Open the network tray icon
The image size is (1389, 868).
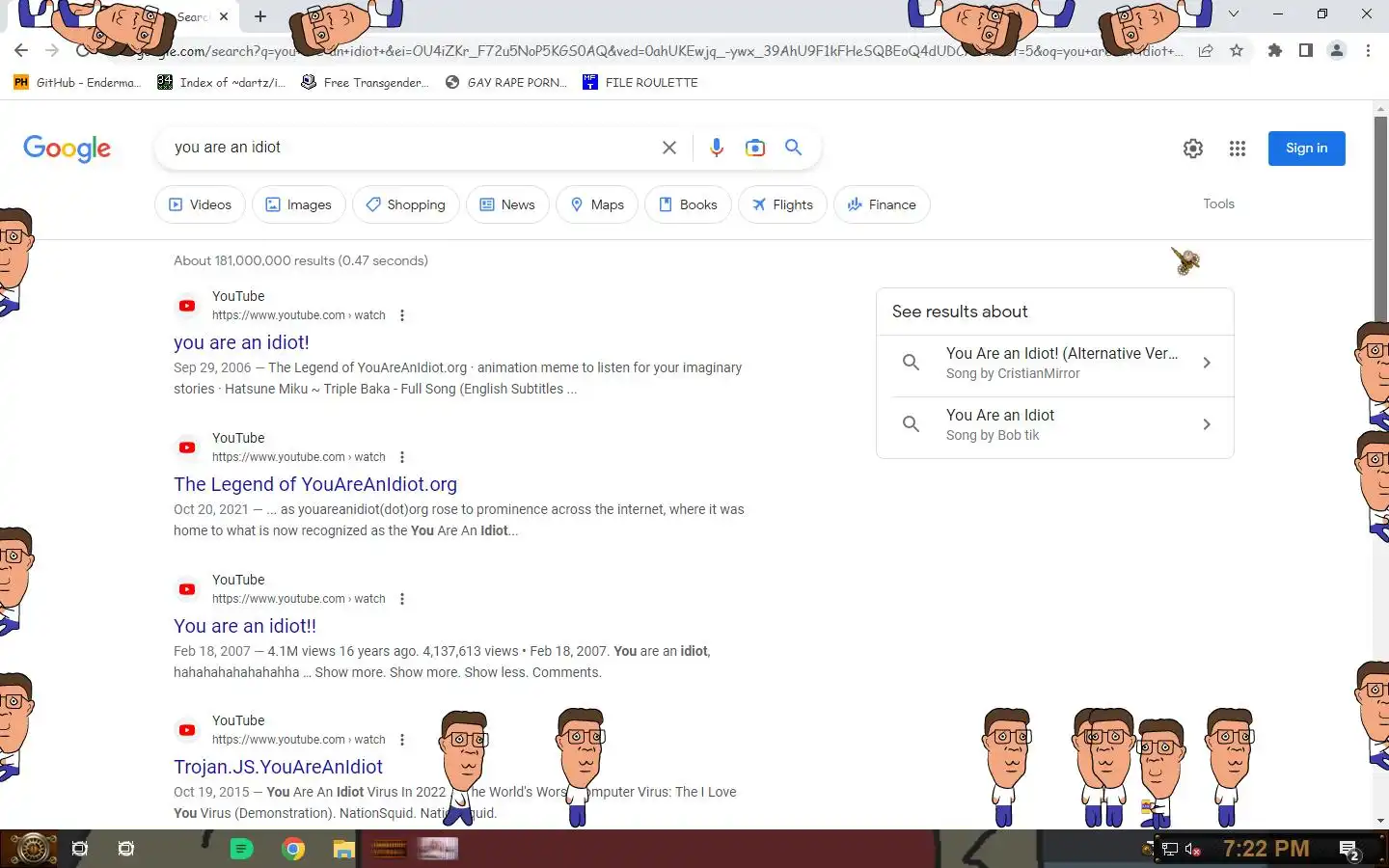click(x=1169, y=849)
